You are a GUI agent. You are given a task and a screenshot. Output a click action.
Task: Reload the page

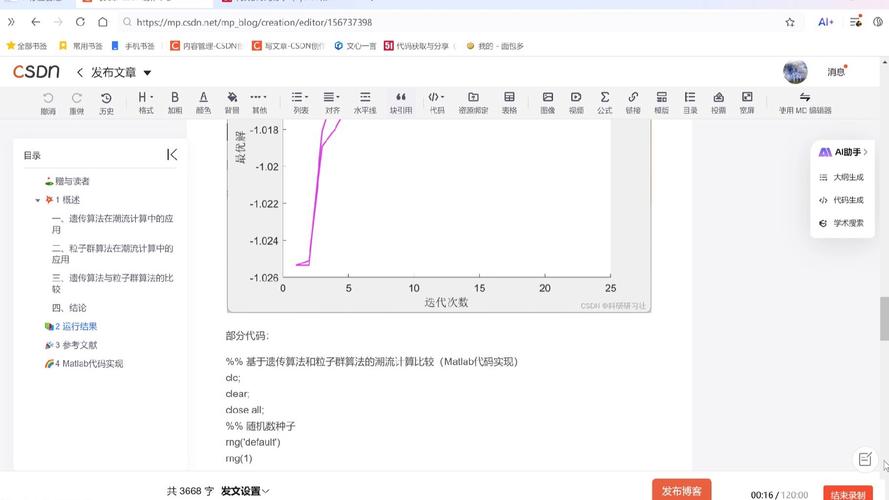tap(80, 22)
